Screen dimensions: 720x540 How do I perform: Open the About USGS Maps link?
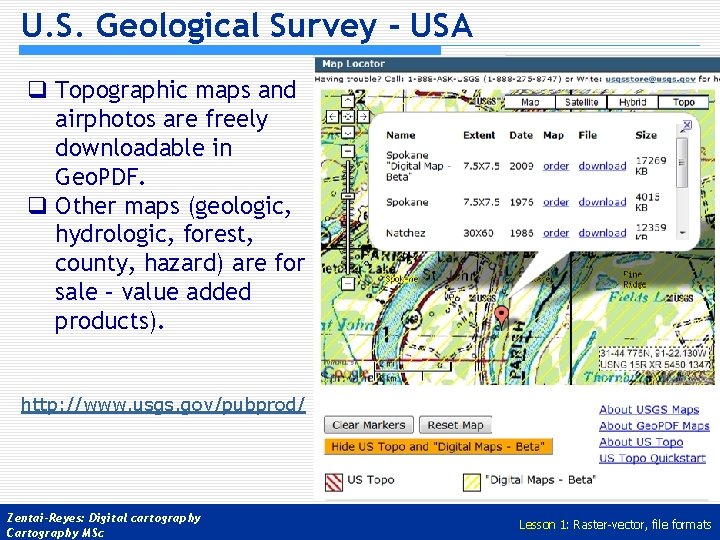pos(649,410)
